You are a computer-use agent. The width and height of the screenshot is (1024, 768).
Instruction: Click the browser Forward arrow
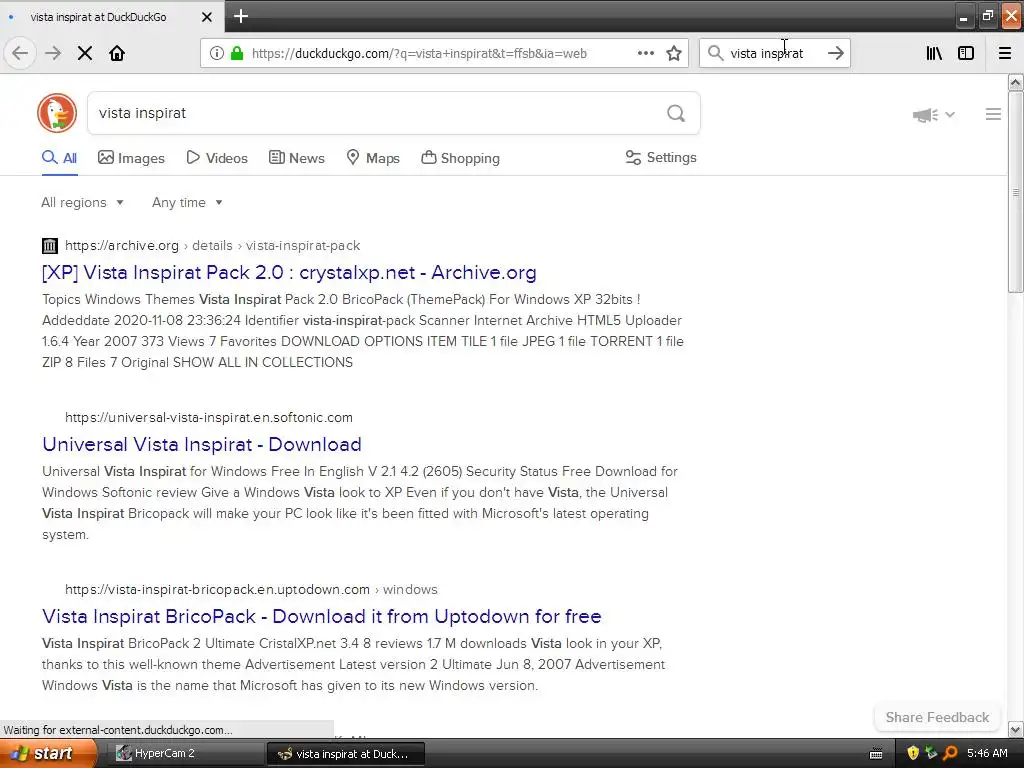(x=53, y=53)
